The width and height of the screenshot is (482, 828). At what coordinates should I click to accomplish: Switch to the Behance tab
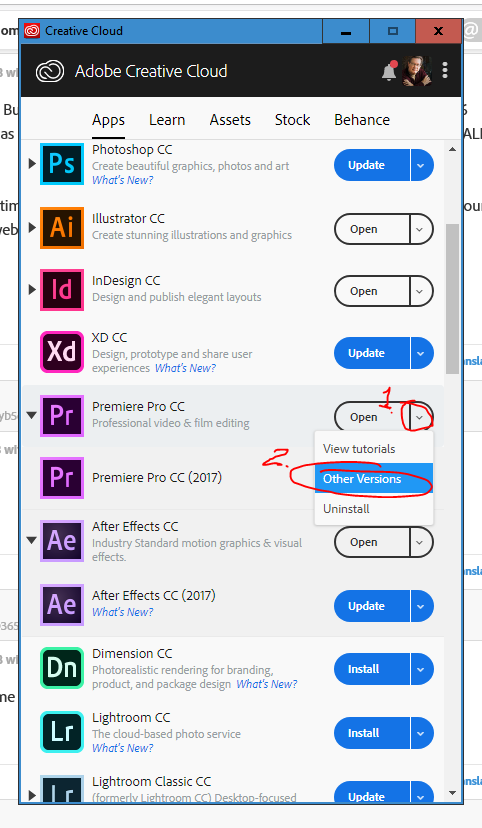coord(362,120)
